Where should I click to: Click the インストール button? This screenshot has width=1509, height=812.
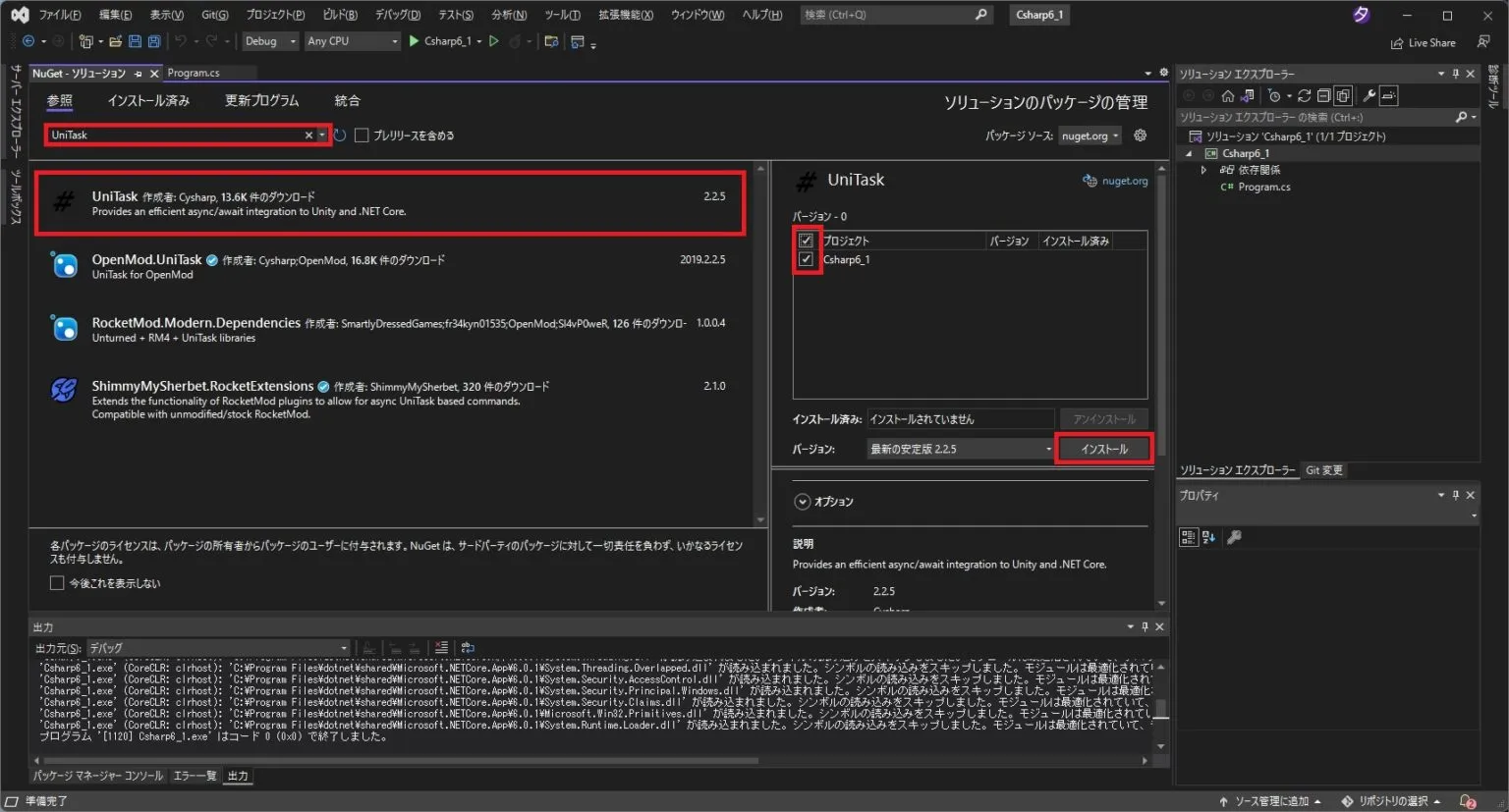point(1103,449)
